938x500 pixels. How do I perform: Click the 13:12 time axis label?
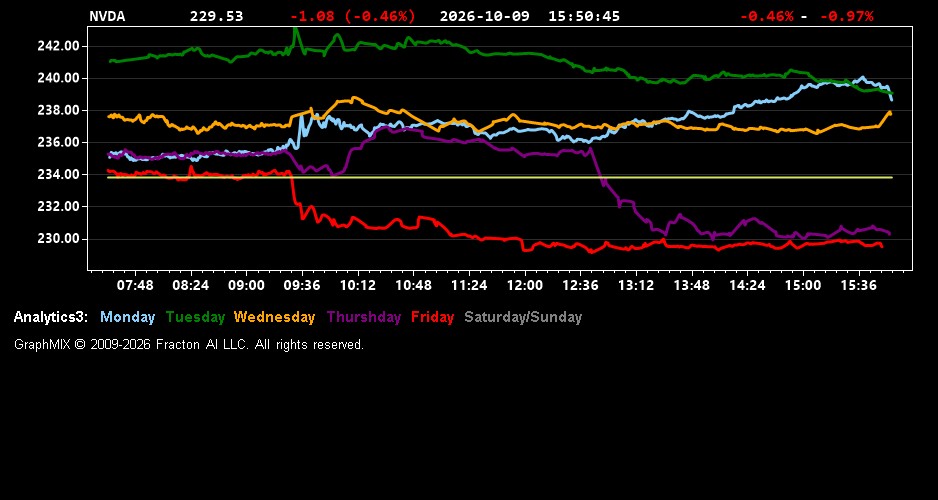click(x=636, y=286)
